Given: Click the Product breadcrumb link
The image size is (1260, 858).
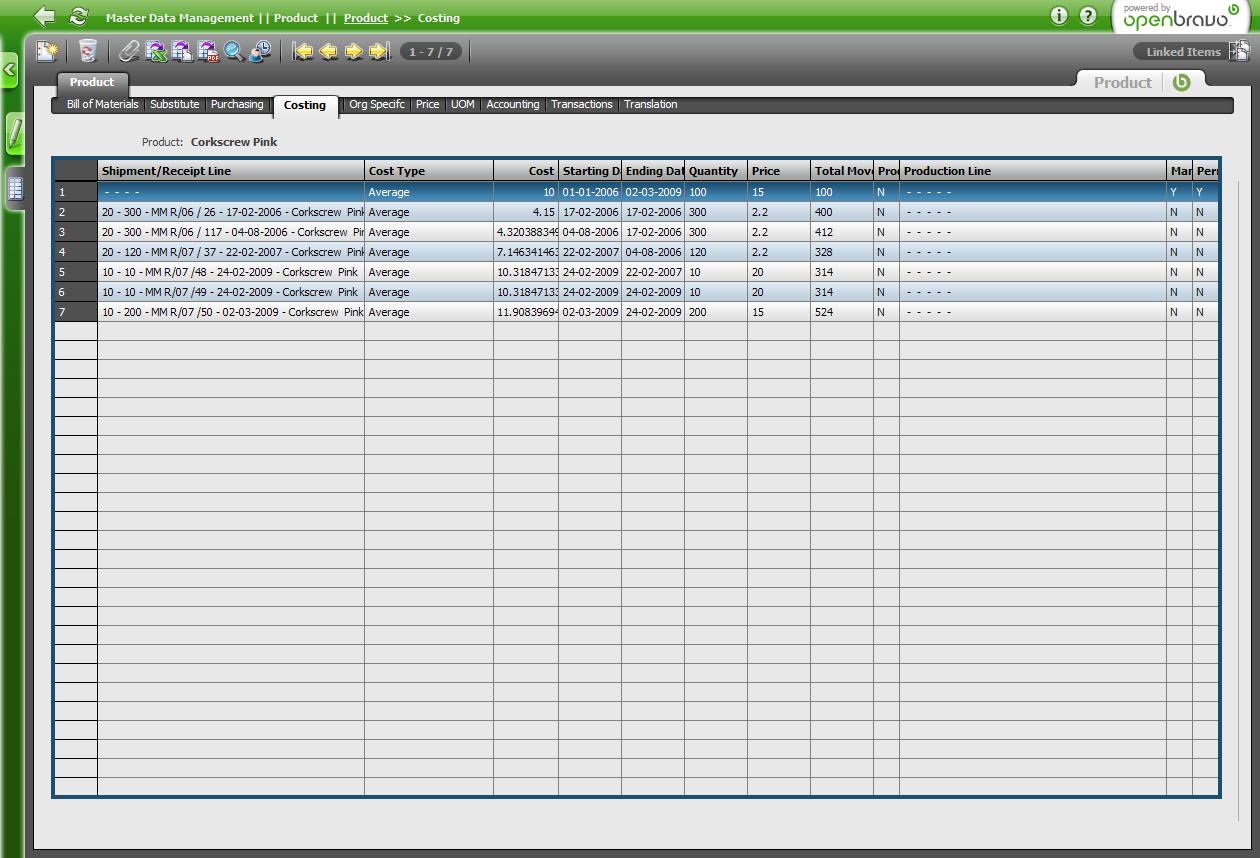Looking at the screenshot, I should [x=365, y=18].
